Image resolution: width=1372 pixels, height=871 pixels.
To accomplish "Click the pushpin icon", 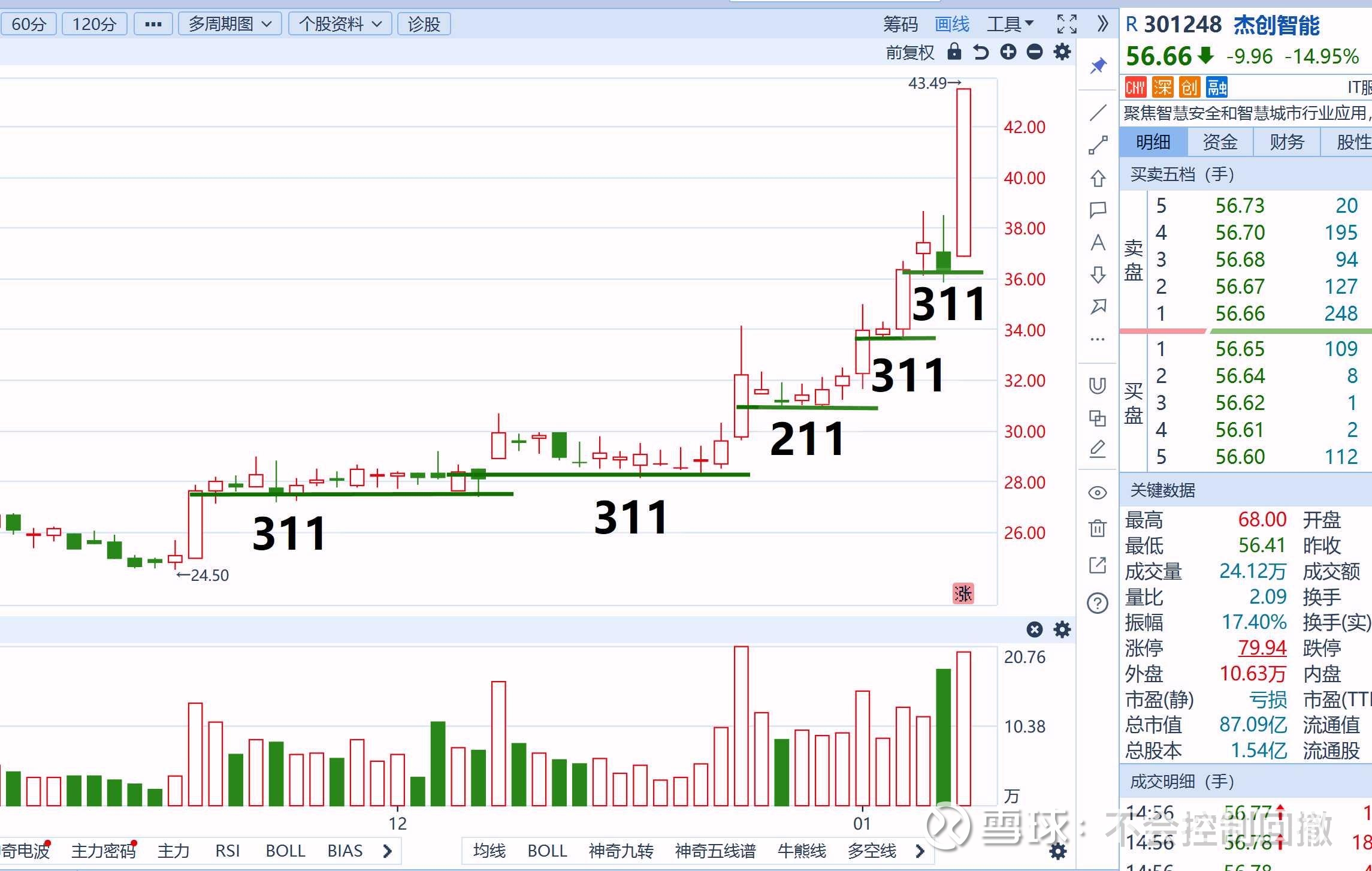I will point(1098,65).
